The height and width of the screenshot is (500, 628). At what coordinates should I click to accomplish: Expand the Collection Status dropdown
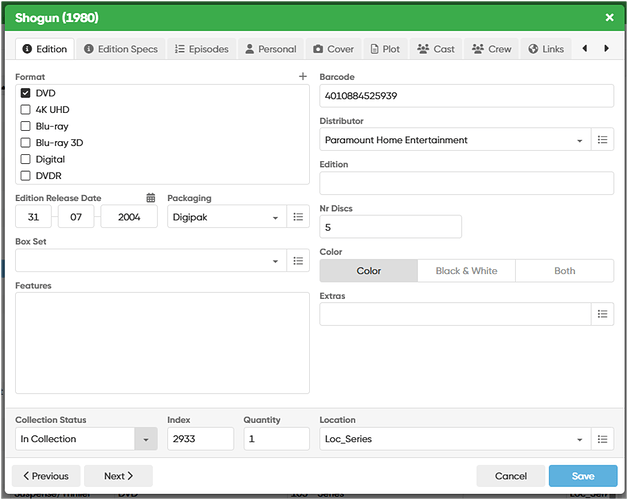point(146,438)
